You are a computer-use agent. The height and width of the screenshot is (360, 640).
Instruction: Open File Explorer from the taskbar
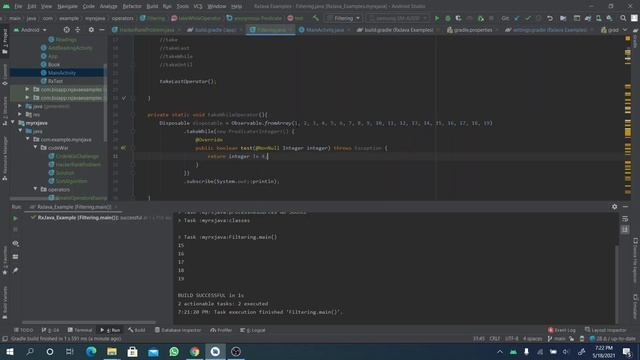112,351
